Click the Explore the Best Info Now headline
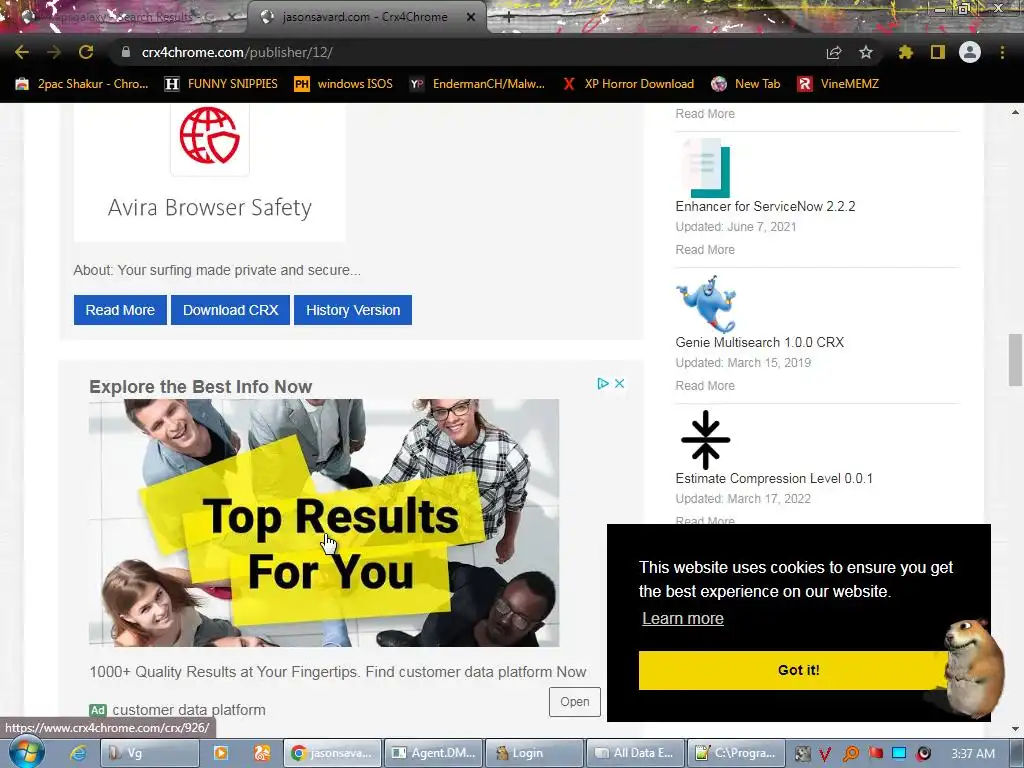 pyautogui.click(x=200, y=387)
